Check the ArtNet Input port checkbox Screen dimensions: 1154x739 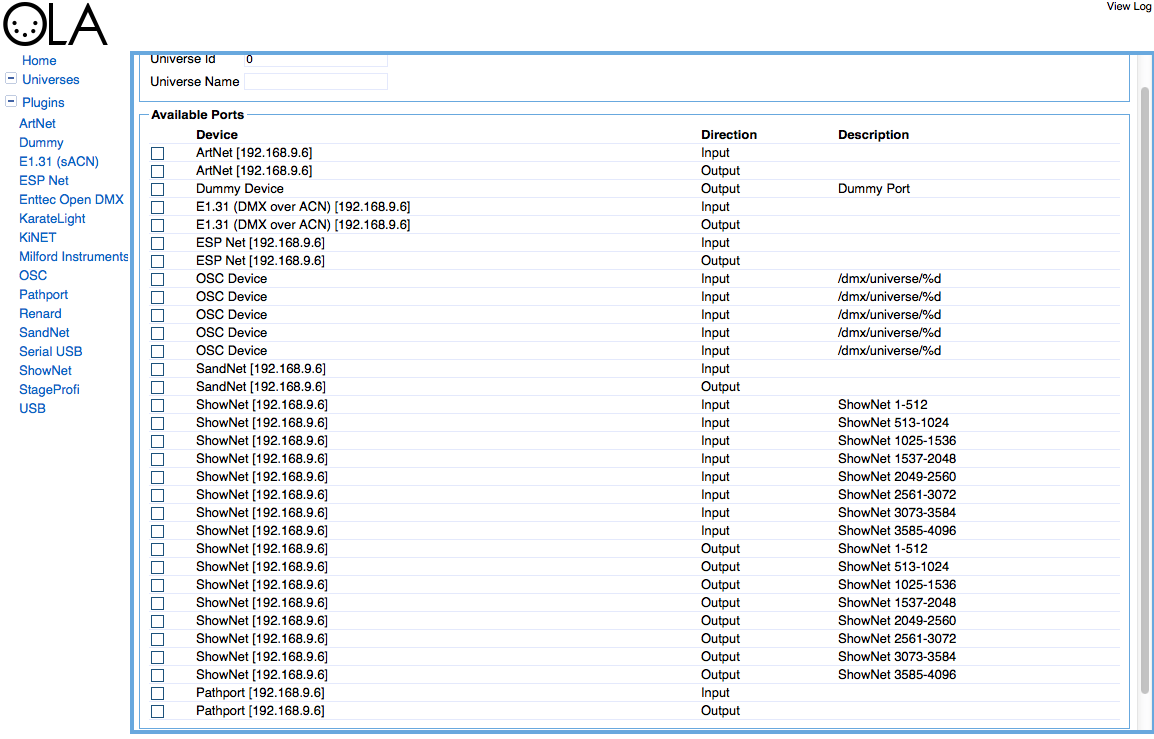(x=158, y=154)
